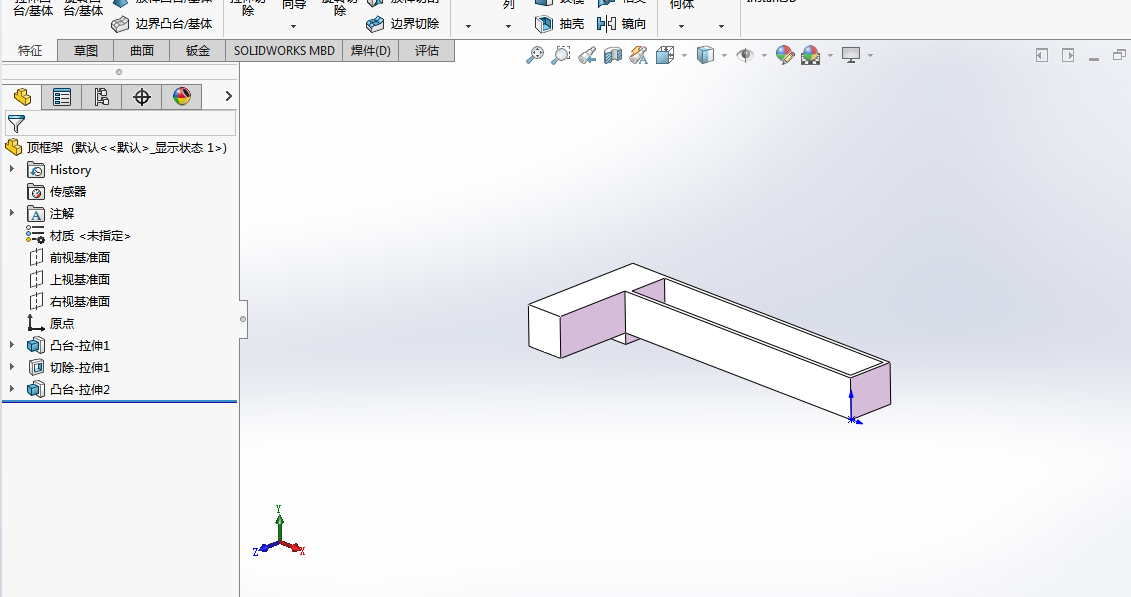Click the 抽壳 shell button
Screen dimensions: 1131x597
pyautogui.click(x=560, y=24)
